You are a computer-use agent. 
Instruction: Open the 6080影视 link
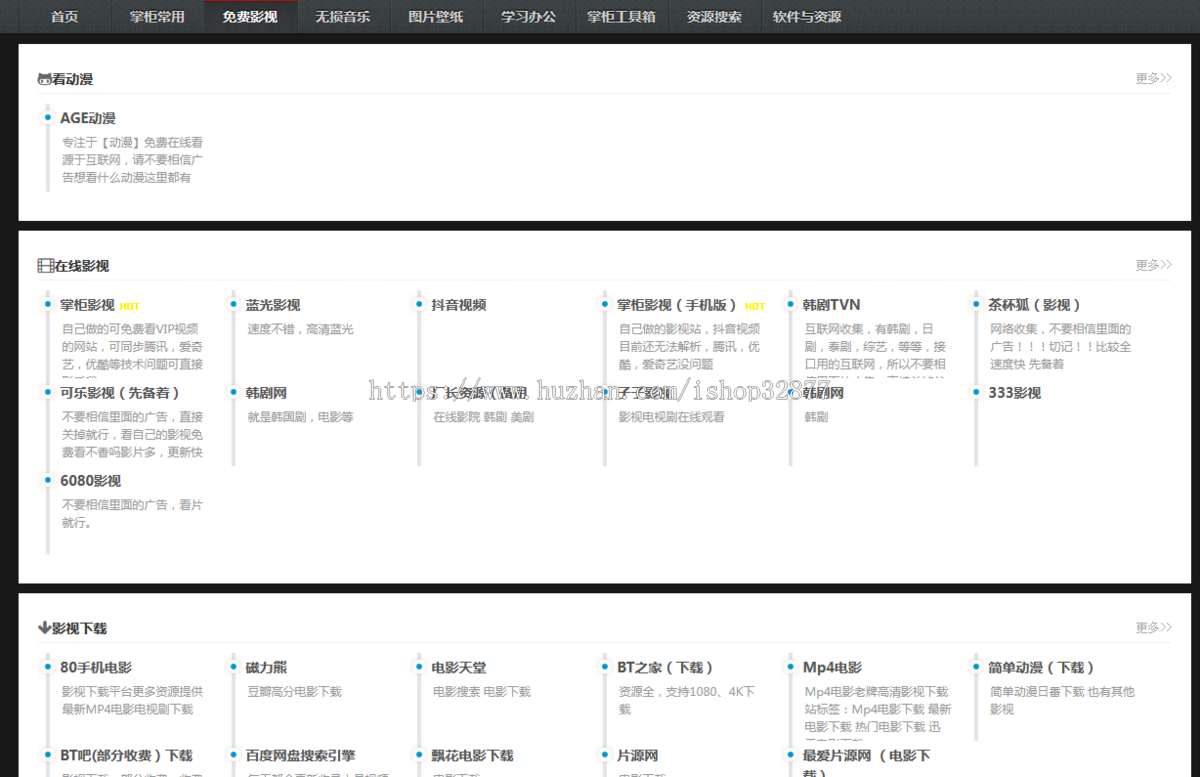(x=90, y=481)
